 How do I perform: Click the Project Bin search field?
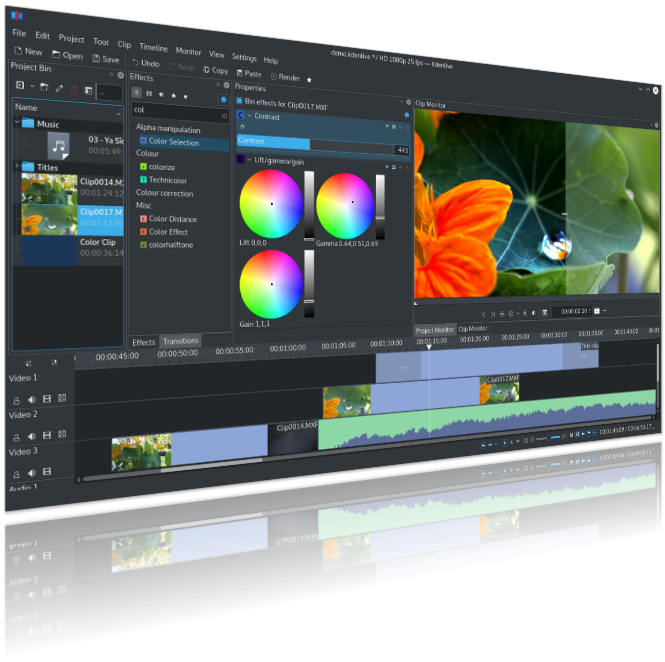pos(109,92)
